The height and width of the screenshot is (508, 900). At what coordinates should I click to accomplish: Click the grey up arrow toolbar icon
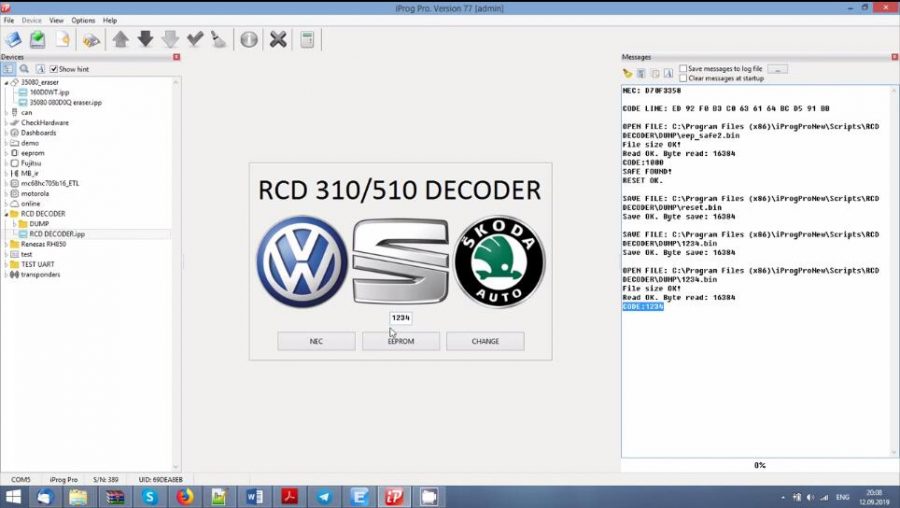pyautogui.click(x=121, y=39)
